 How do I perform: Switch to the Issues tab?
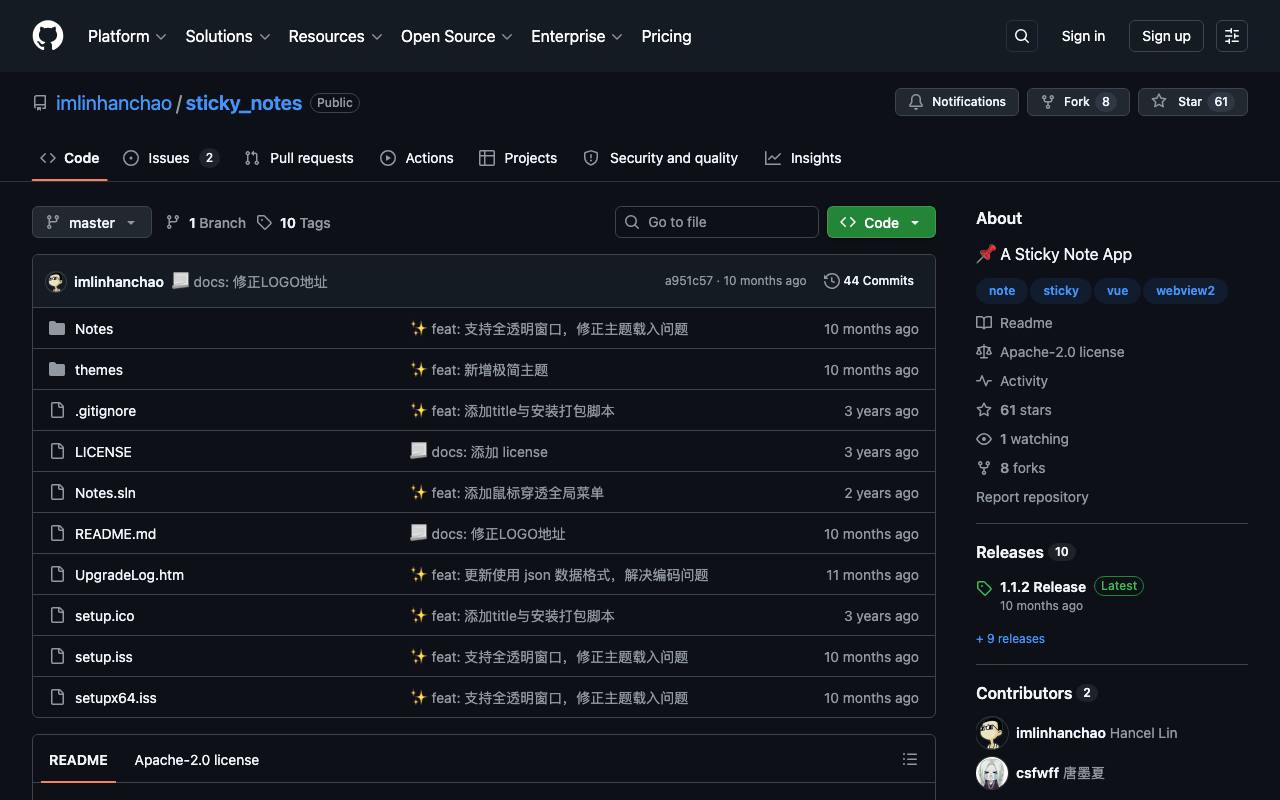171,158
